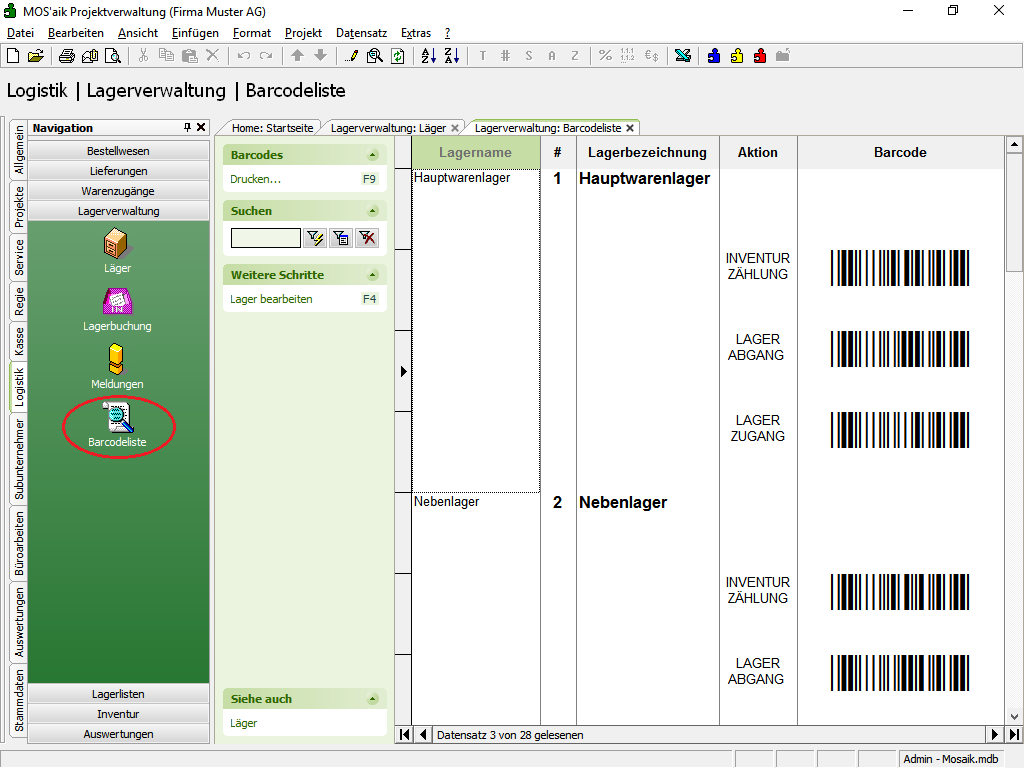Open the Datei menu

click(20, 33)
